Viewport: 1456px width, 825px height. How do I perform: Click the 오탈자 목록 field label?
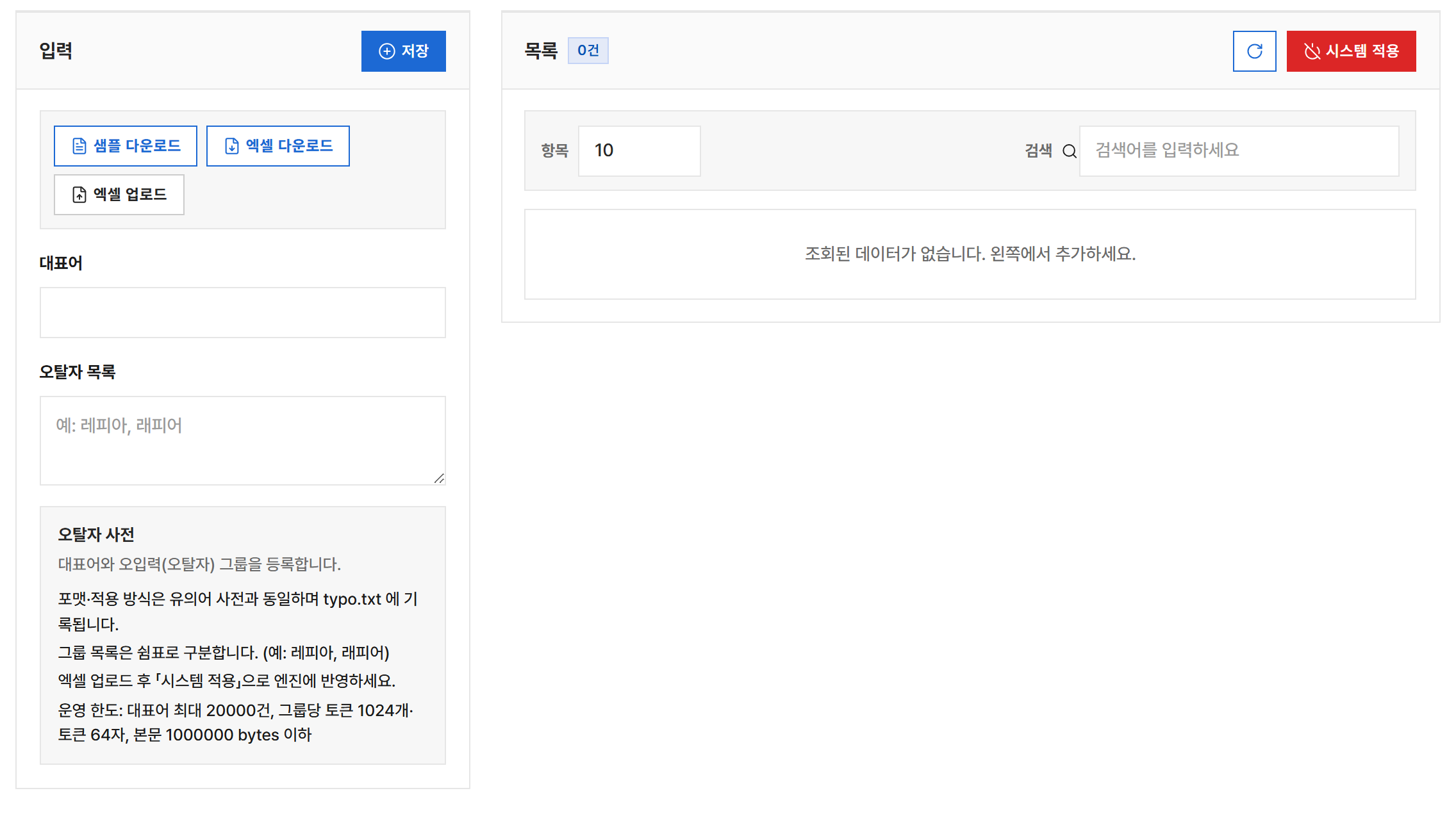(78, 372)
